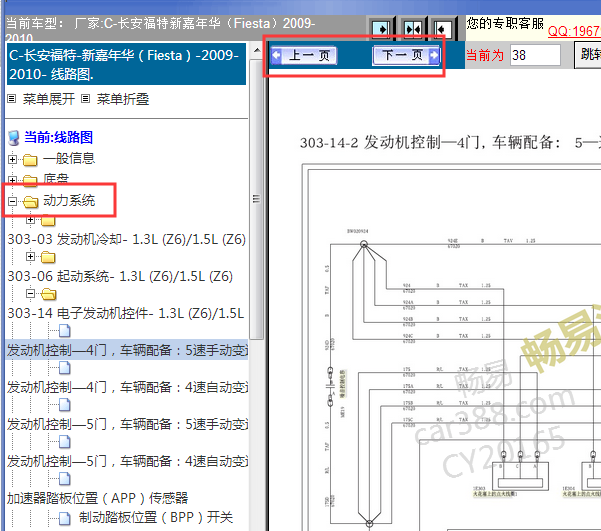
Task: Expand the 一般信息 folder node
Action: tap(12, 159)
